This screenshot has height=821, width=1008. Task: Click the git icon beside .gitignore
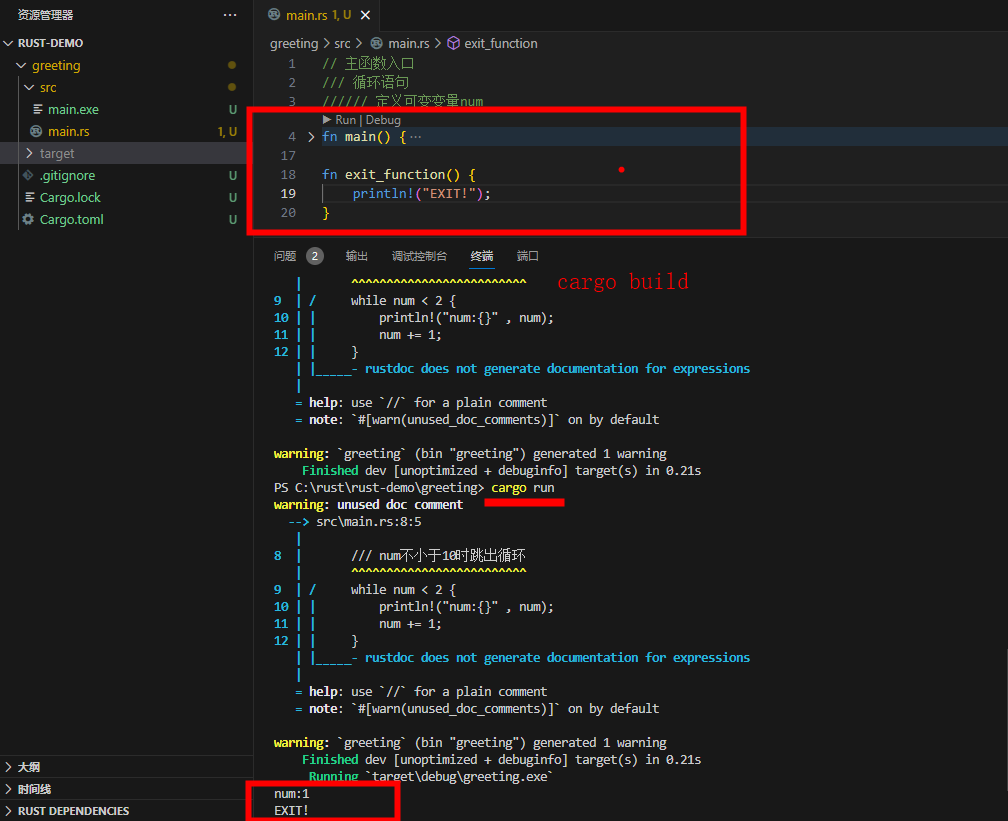(28, 175)
